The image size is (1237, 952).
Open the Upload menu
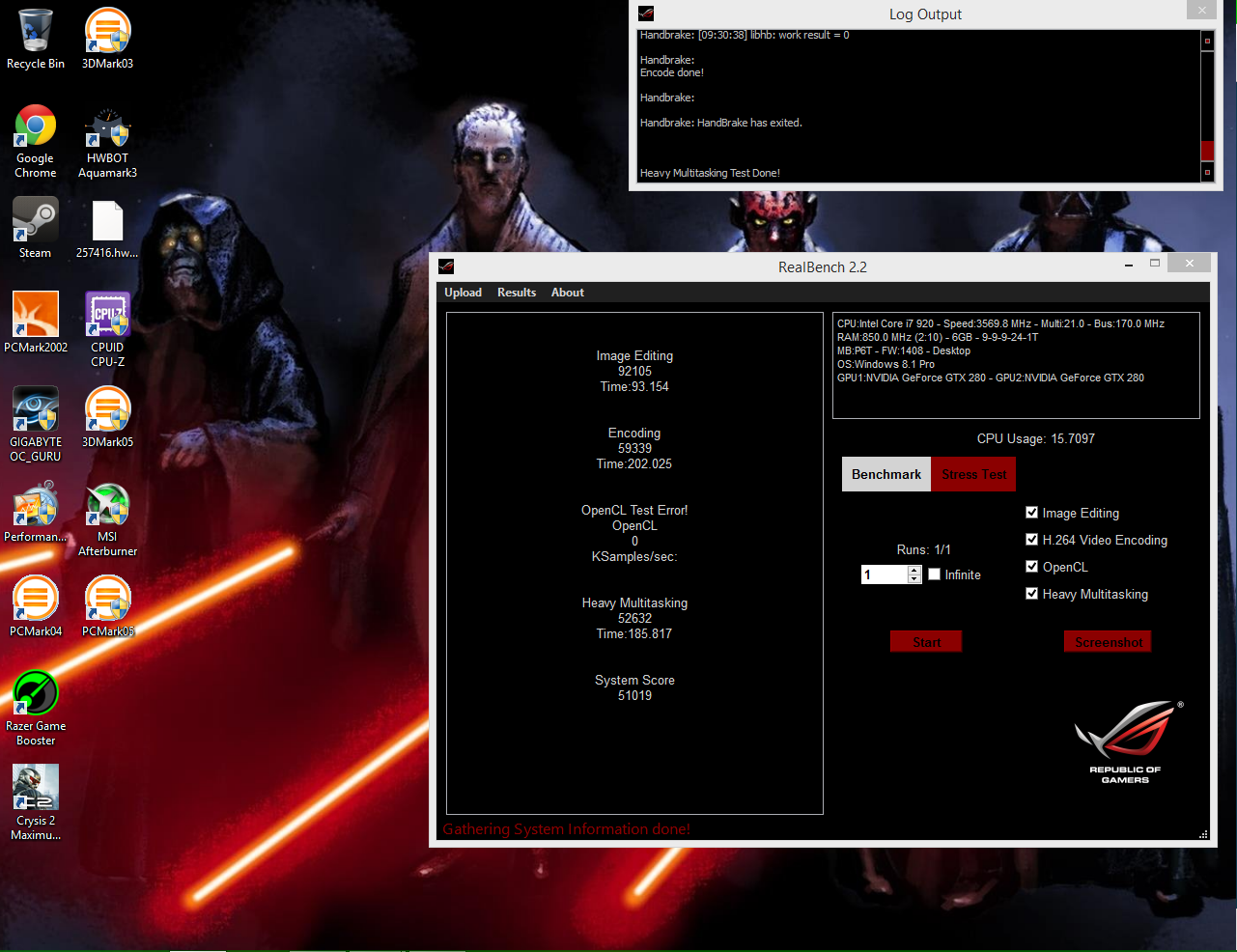(x=463, y=293)
